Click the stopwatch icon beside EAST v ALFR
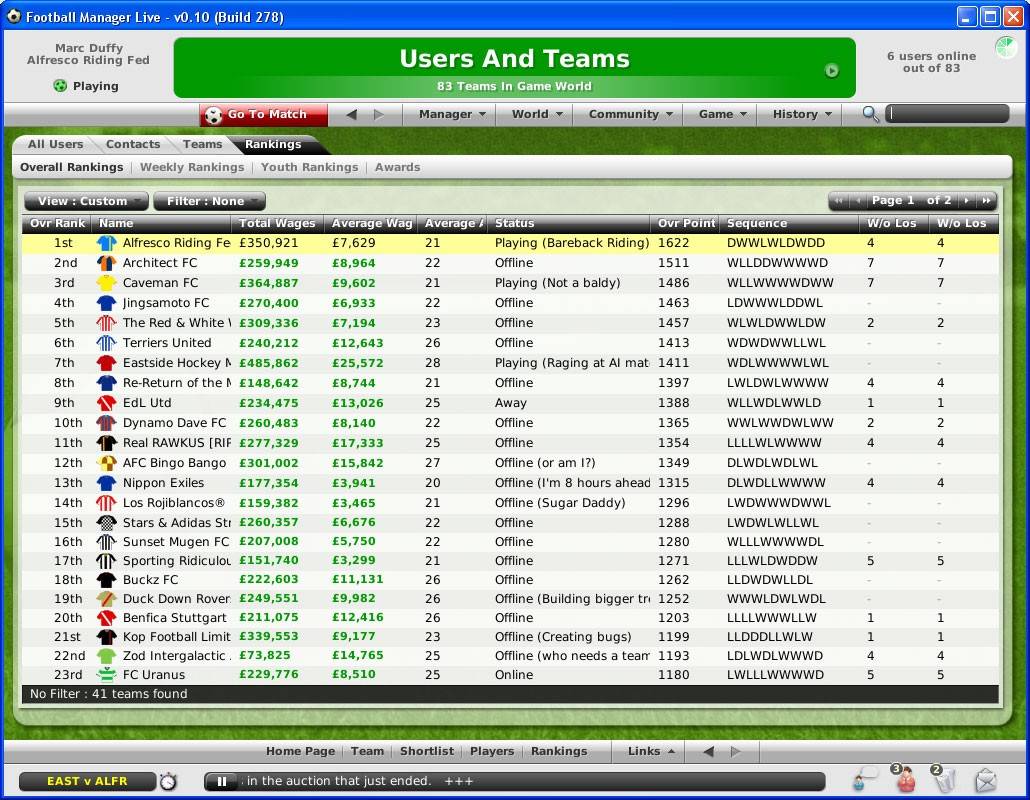This screenshot has height=800, width=1030. click(x=168, y=781)
